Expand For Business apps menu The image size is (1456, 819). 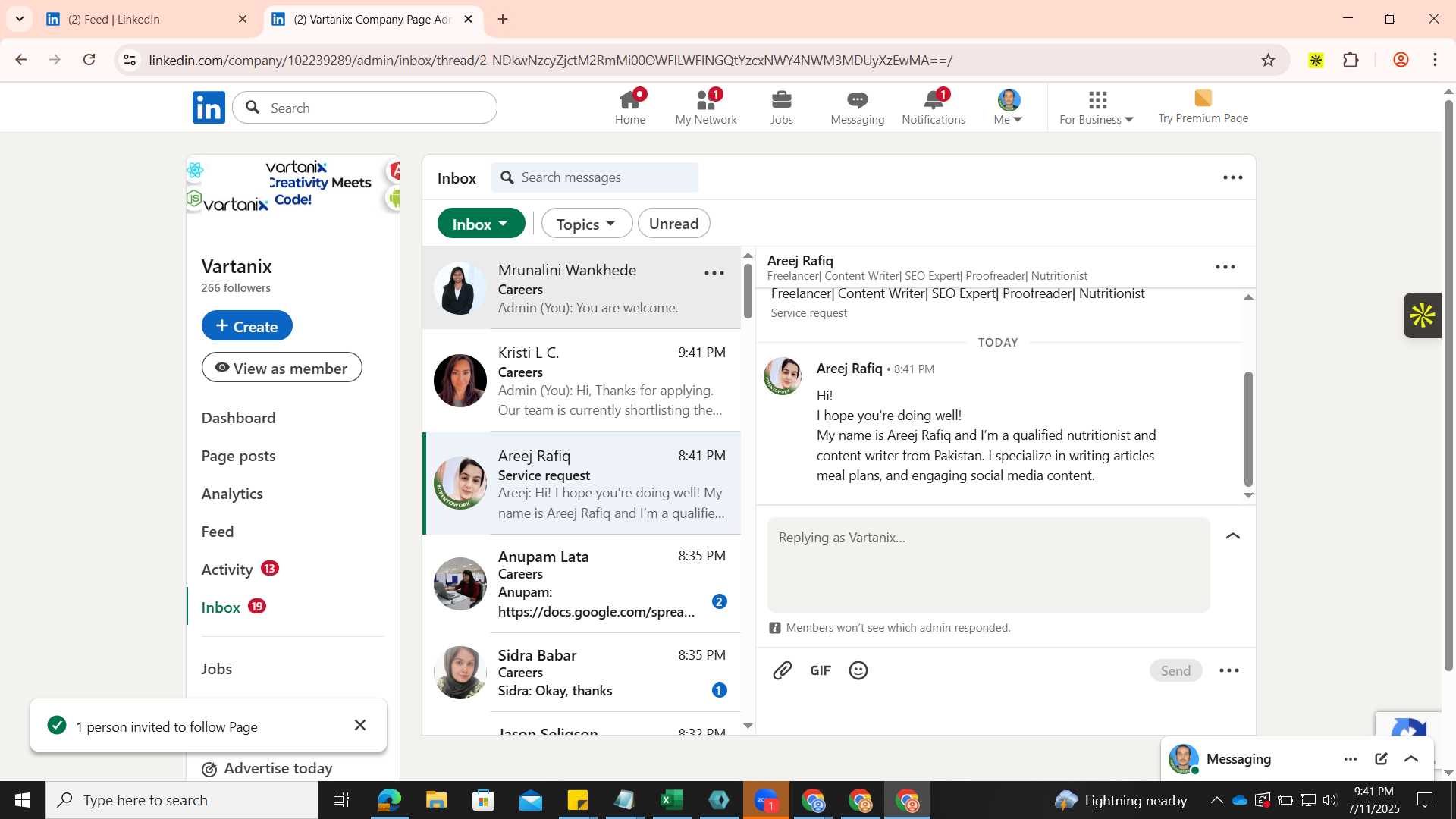1097,108
